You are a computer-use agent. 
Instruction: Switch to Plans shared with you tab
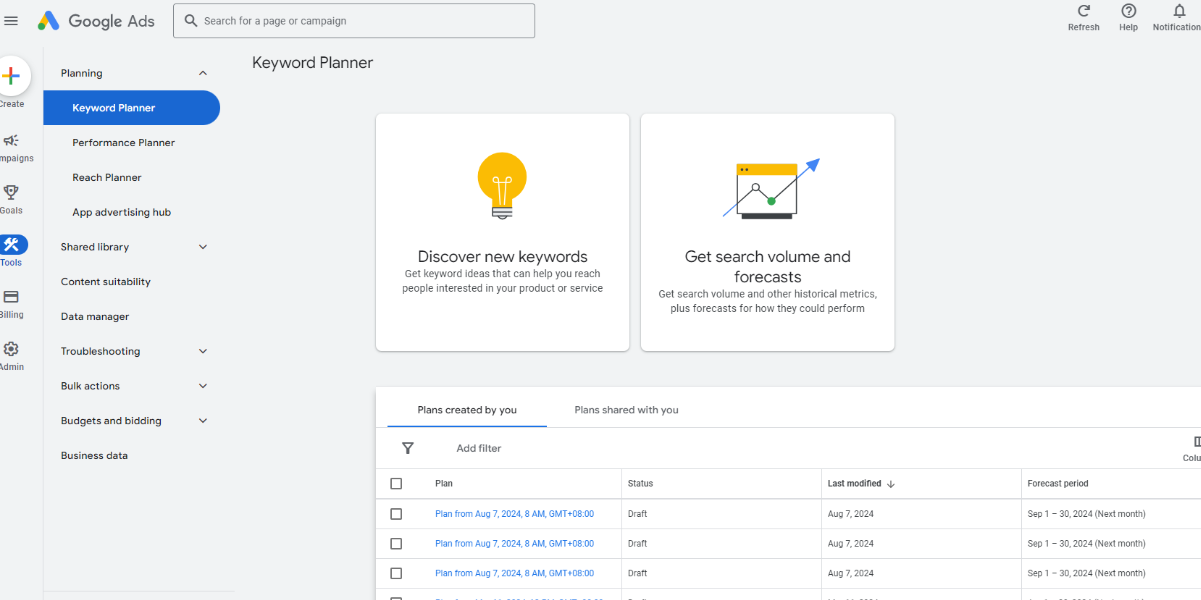click(626, 410)
